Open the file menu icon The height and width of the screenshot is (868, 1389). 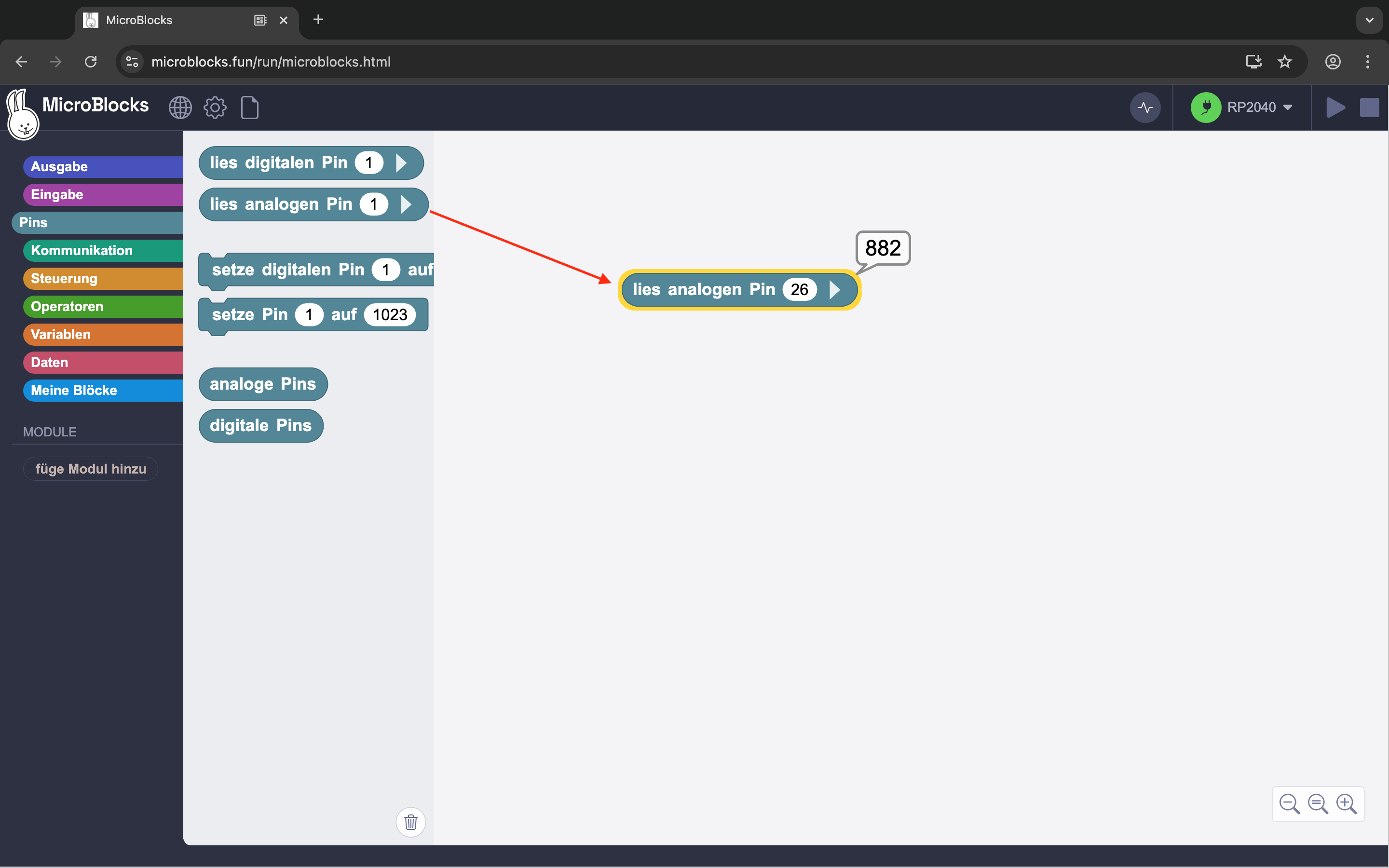point(250,108)
